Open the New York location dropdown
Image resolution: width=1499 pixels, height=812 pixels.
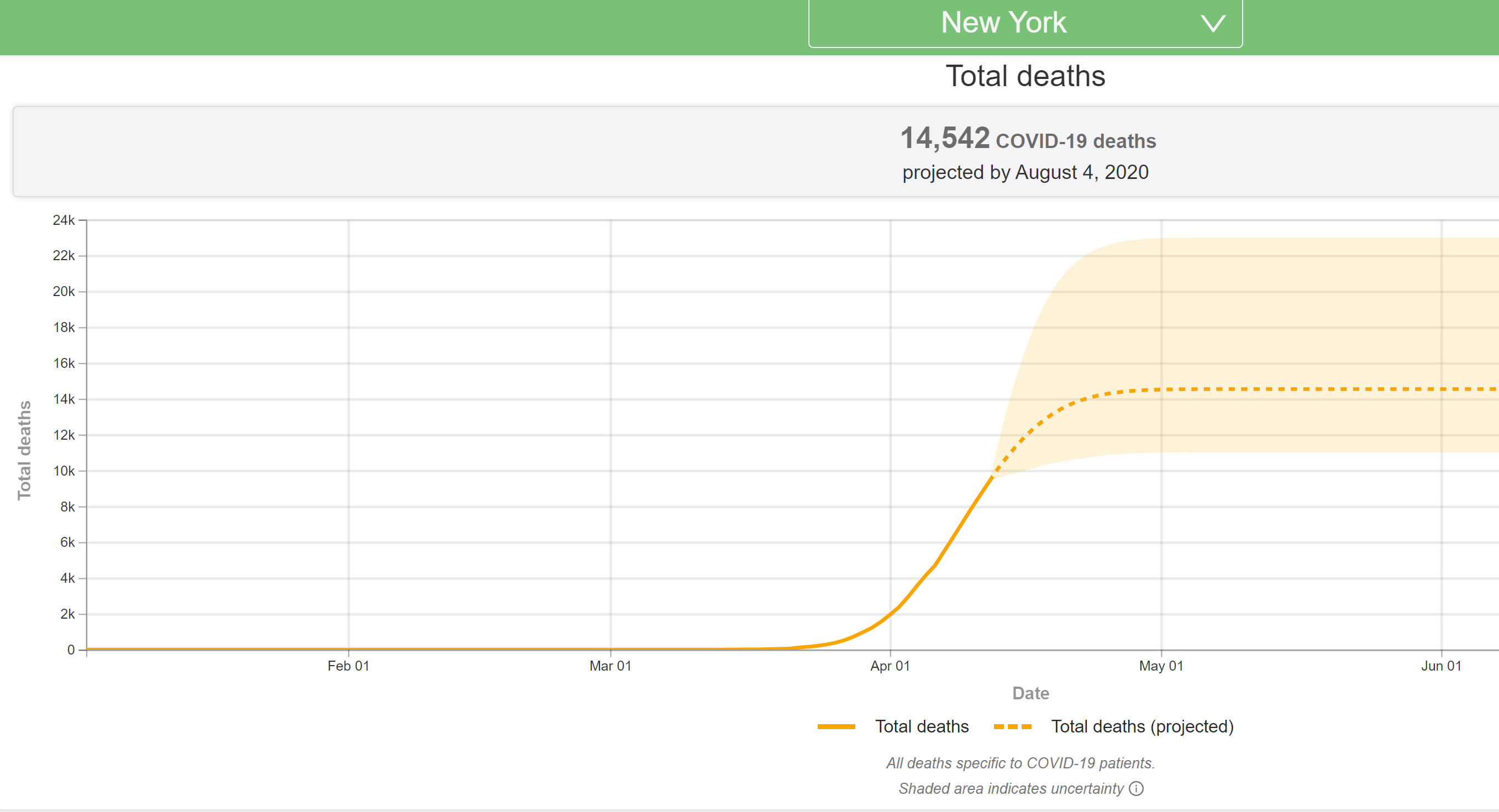point(1025,23)
